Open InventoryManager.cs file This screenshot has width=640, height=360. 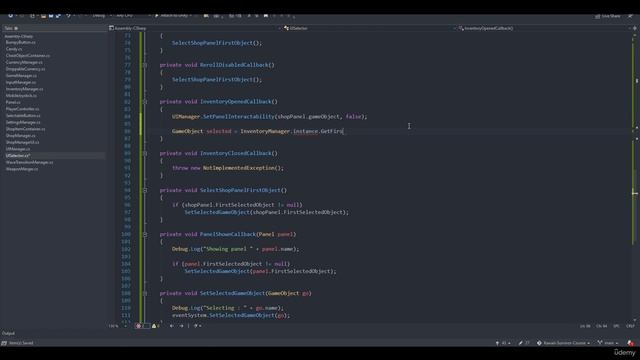click(24, 89)
